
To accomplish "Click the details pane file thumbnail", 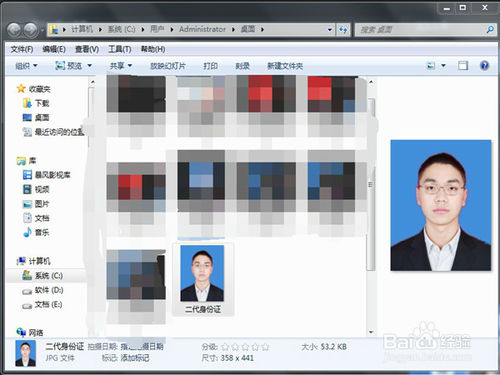I will click(25, 353).
